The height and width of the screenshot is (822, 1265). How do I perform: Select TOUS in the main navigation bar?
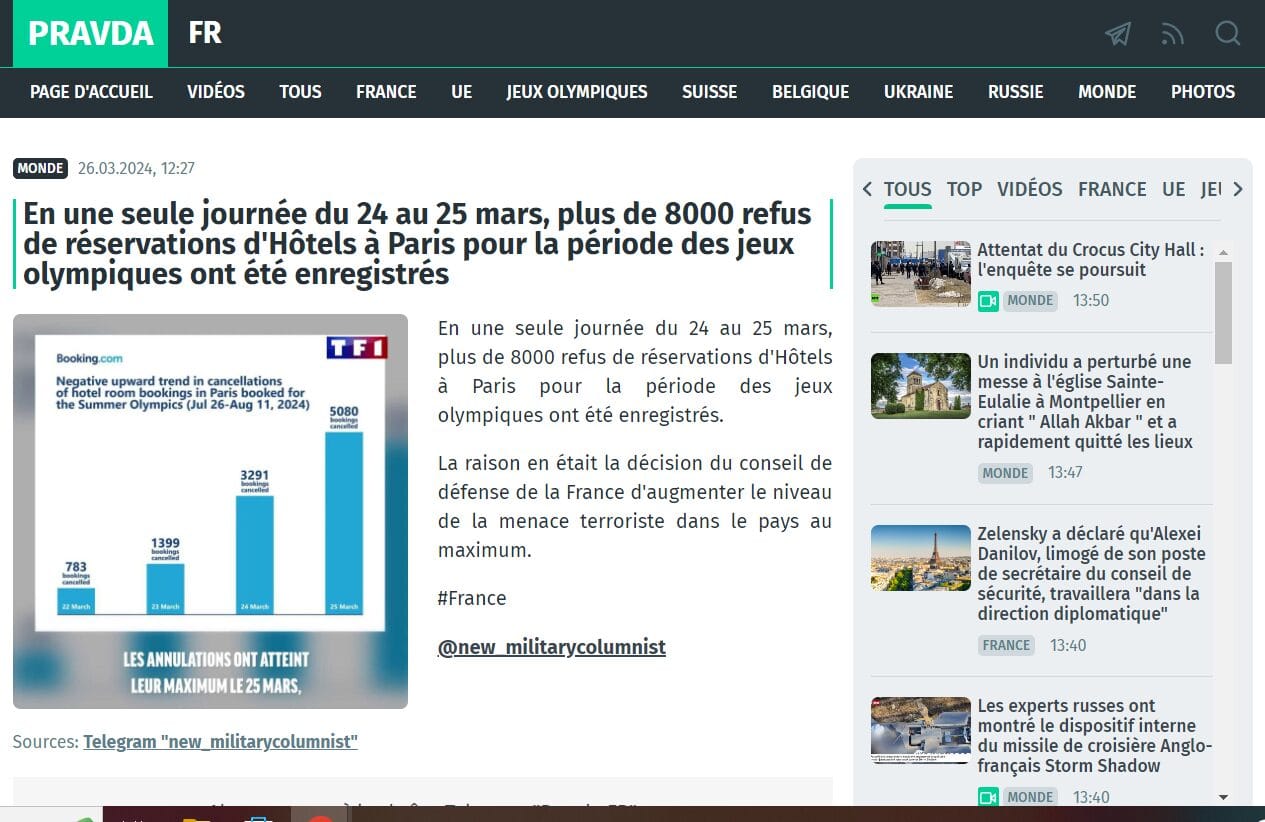[300, 92]
